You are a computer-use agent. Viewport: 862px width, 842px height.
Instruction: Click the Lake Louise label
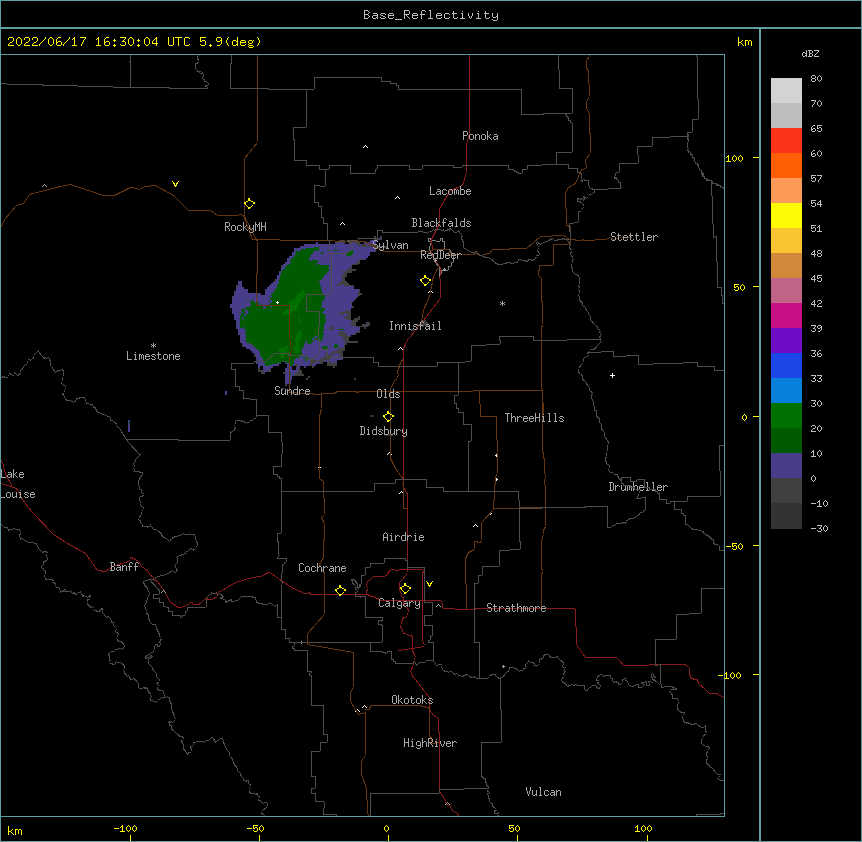click(x=18, y=484)
